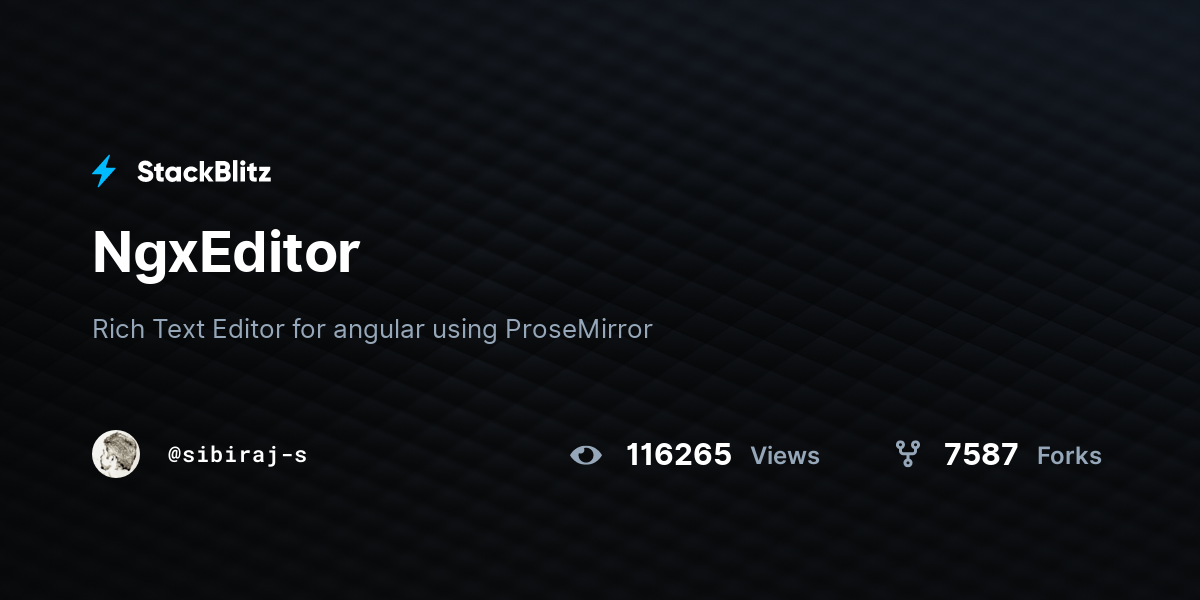
Task: Click the word for in the description
Action: coord(309,328)
